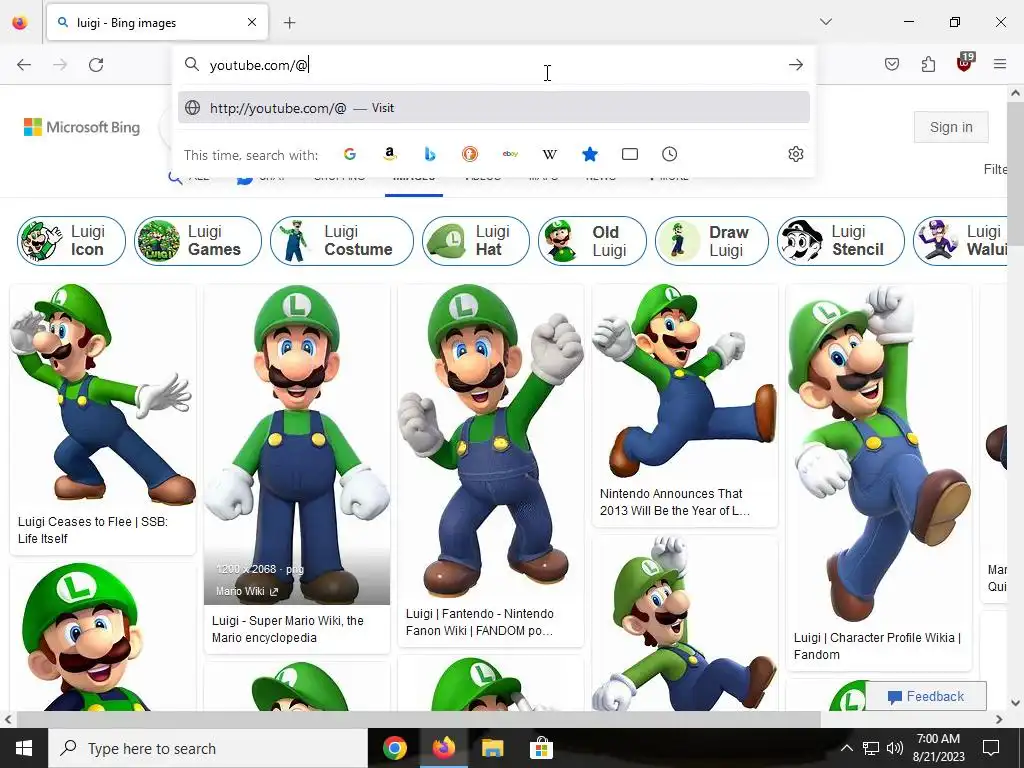The width and height of the screenshot is (1024, 768).
Task: Open the Fantendo Luigi image
Action: (490, 441)
